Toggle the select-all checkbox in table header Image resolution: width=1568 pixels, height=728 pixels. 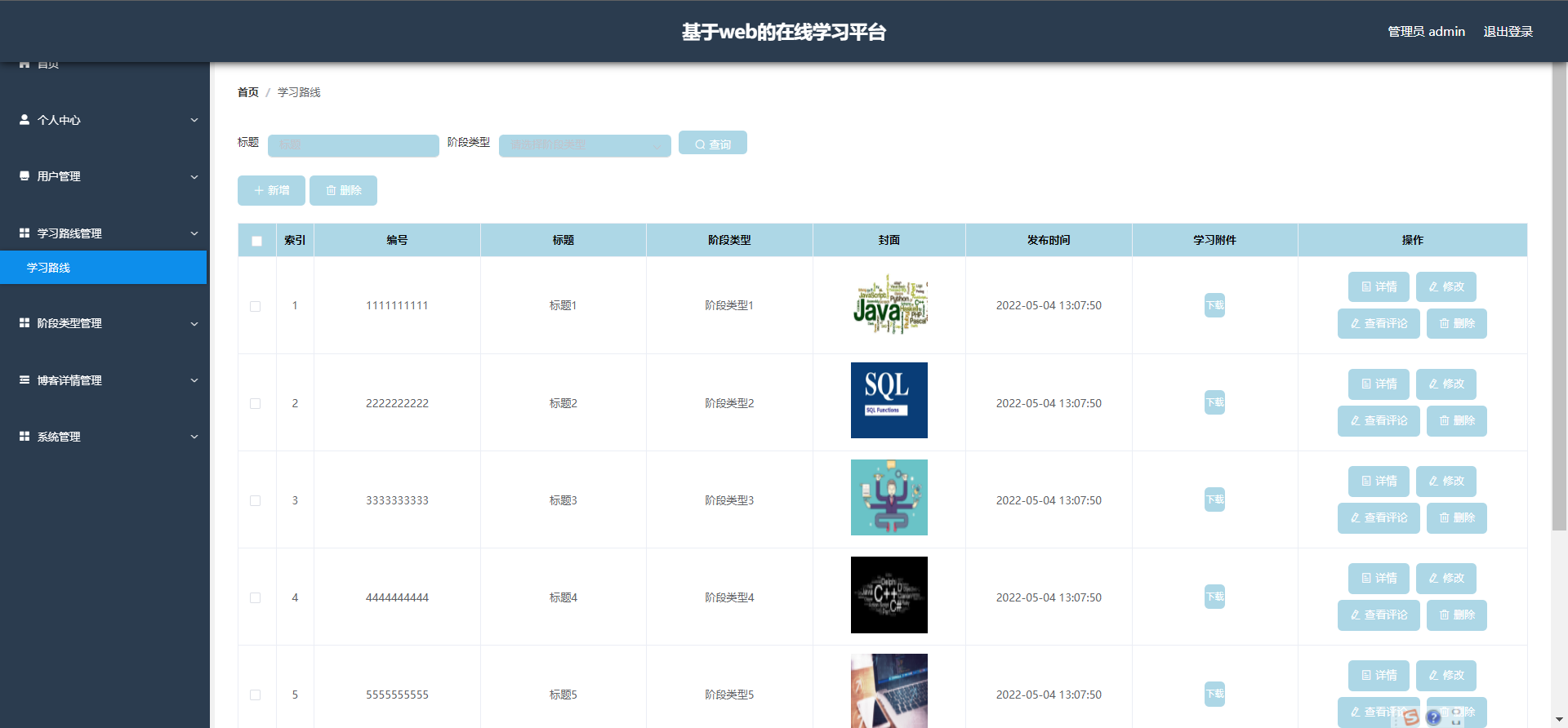click(256, 241)
